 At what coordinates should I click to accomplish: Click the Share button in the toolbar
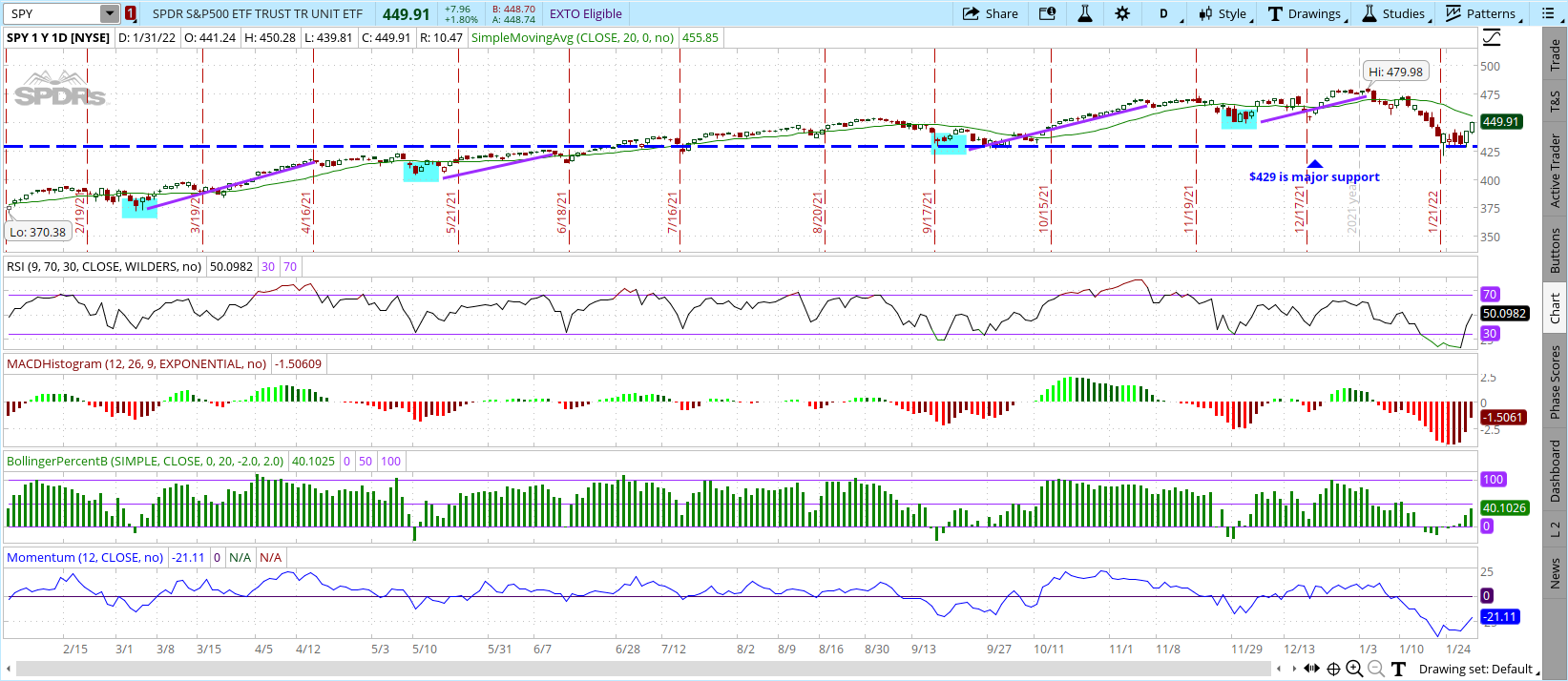coord(990,13)
